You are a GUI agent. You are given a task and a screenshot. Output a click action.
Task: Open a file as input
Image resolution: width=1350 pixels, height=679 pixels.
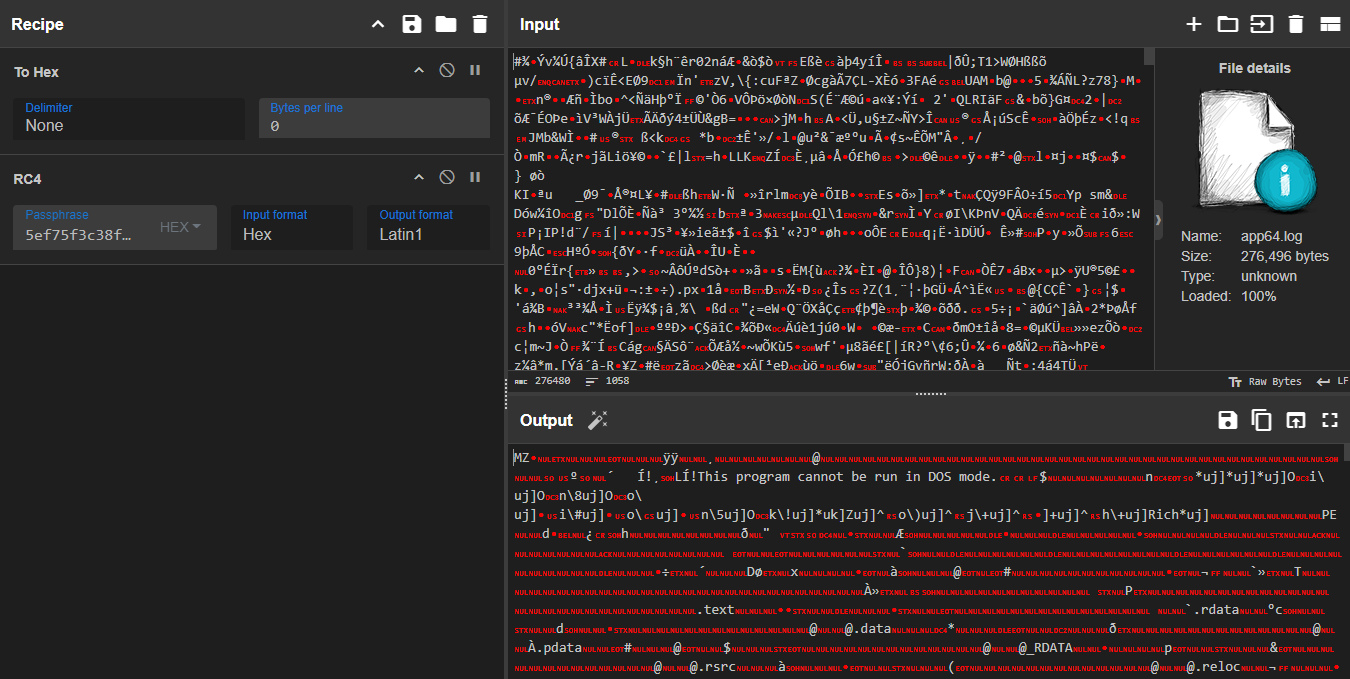point(1227,24)
